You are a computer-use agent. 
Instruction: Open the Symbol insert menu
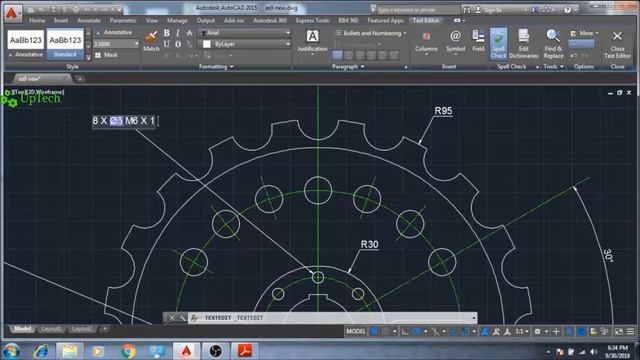(x=455, y=42)
